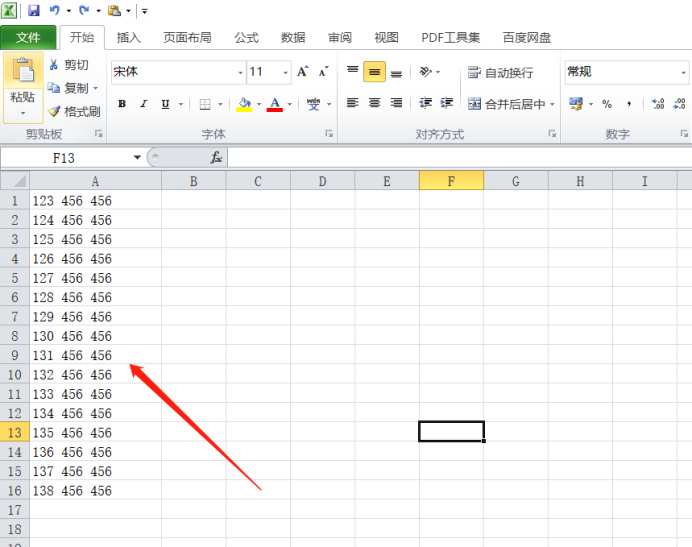Click 自动换行 (Wrap Text) button
Screen dimensions: 692x547
point(500,72)
